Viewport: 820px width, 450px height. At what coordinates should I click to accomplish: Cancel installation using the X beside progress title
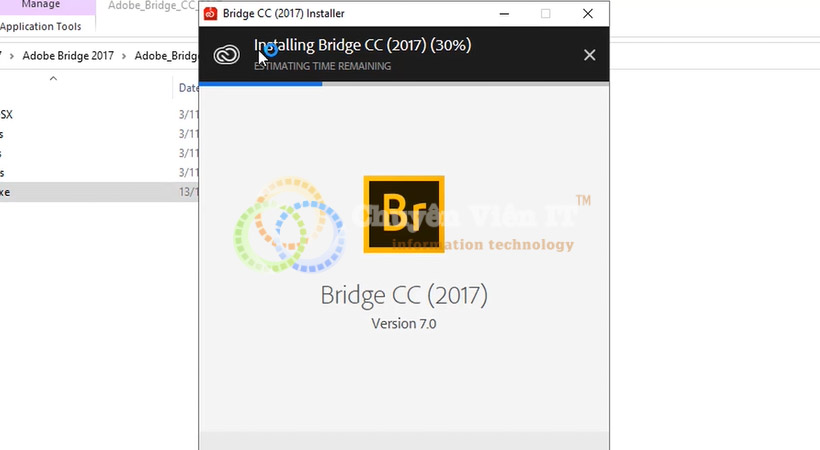tap(589, 55)
